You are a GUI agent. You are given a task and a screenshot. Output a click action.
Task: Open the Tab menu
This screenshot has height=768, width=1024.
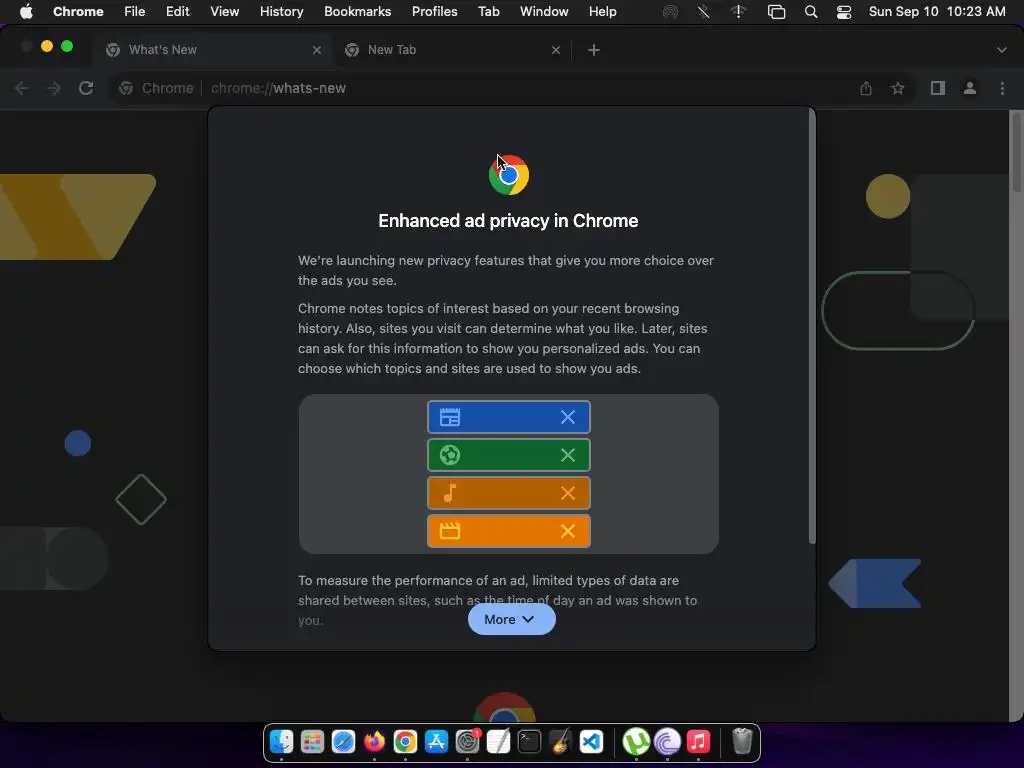pos(488,11)
